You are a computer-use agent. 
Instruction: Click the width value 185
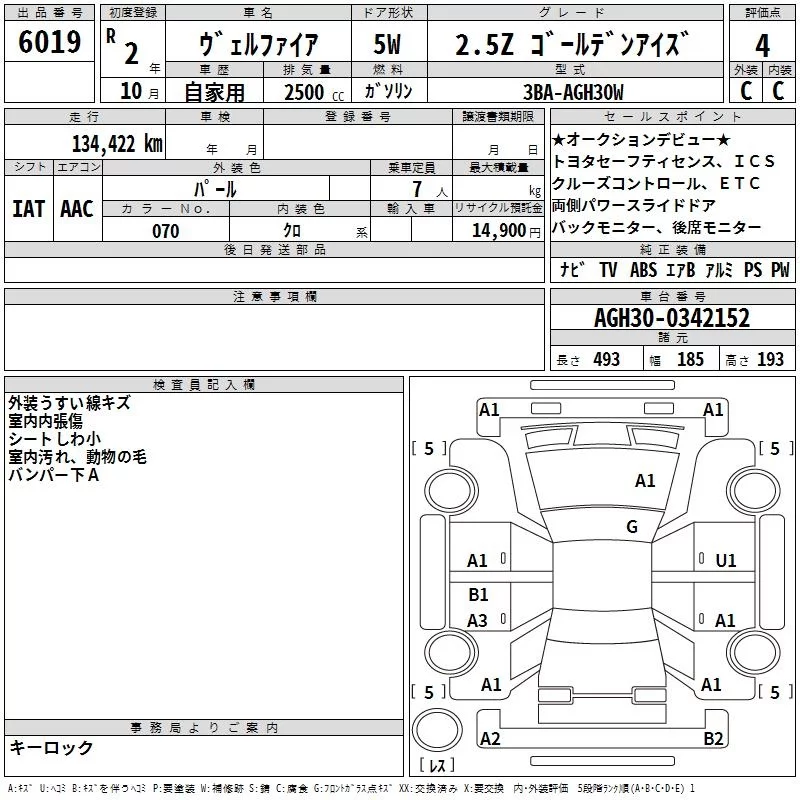pos(690,360)
